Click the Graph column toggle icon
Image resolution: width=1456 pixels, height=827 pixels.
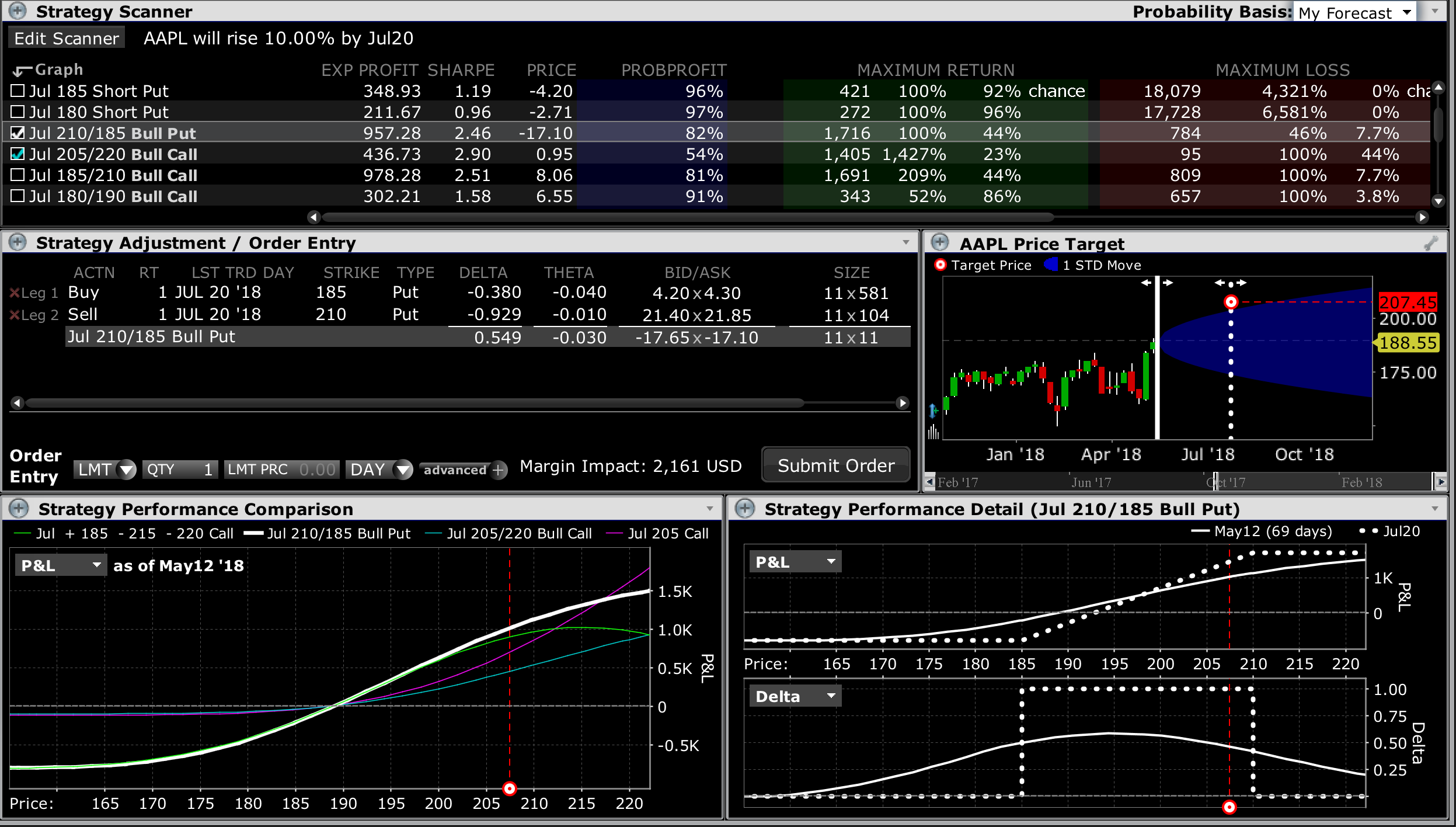pos(22,71)
